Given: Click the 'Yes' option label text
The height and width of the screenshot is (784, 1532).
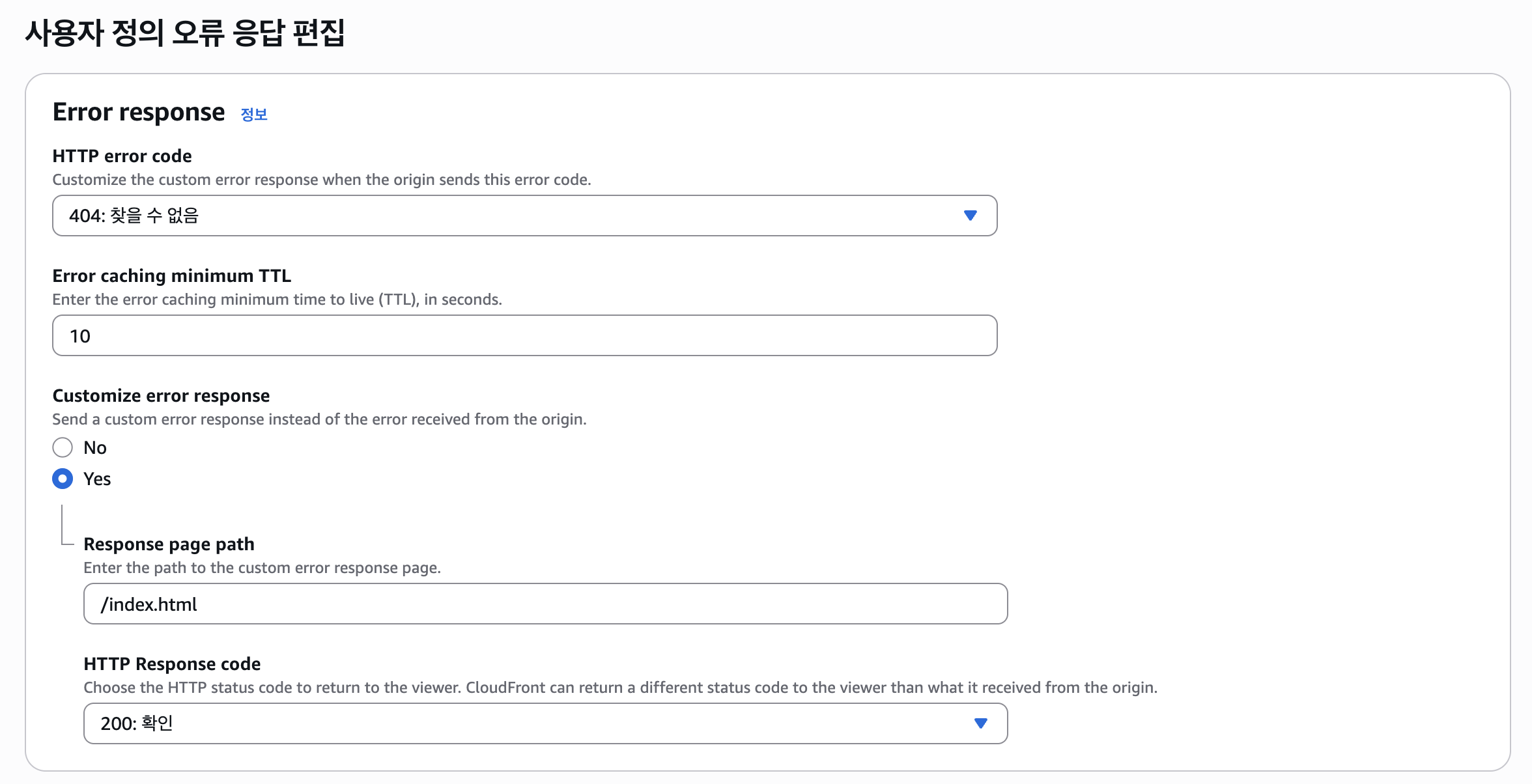Looking at the screenshot, I should click(x=97, y=479).
